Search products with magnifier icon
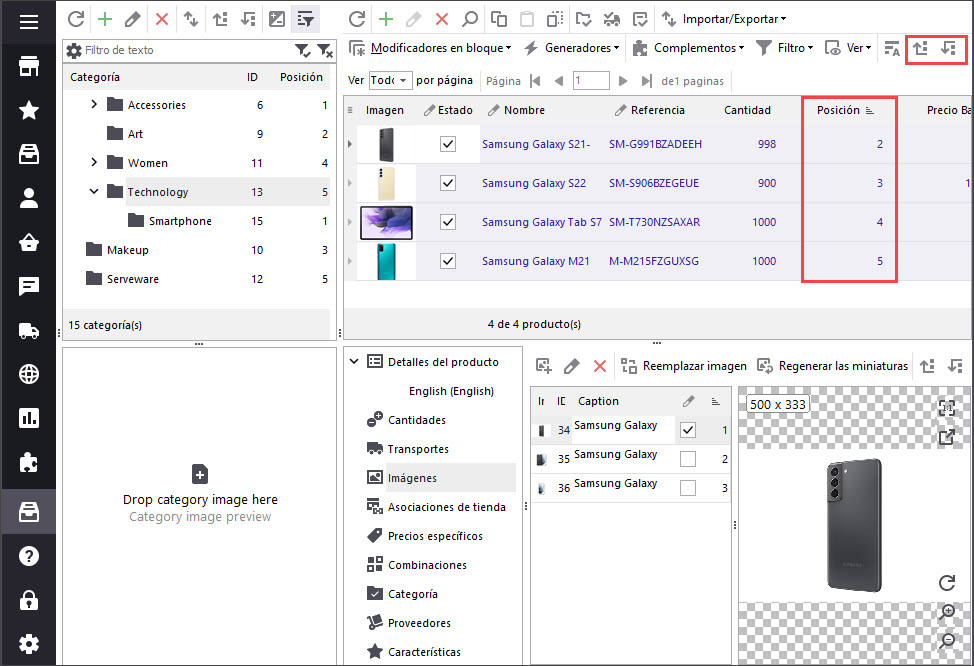974x666 pixels. pyautogui.click(x=470, y=19)
